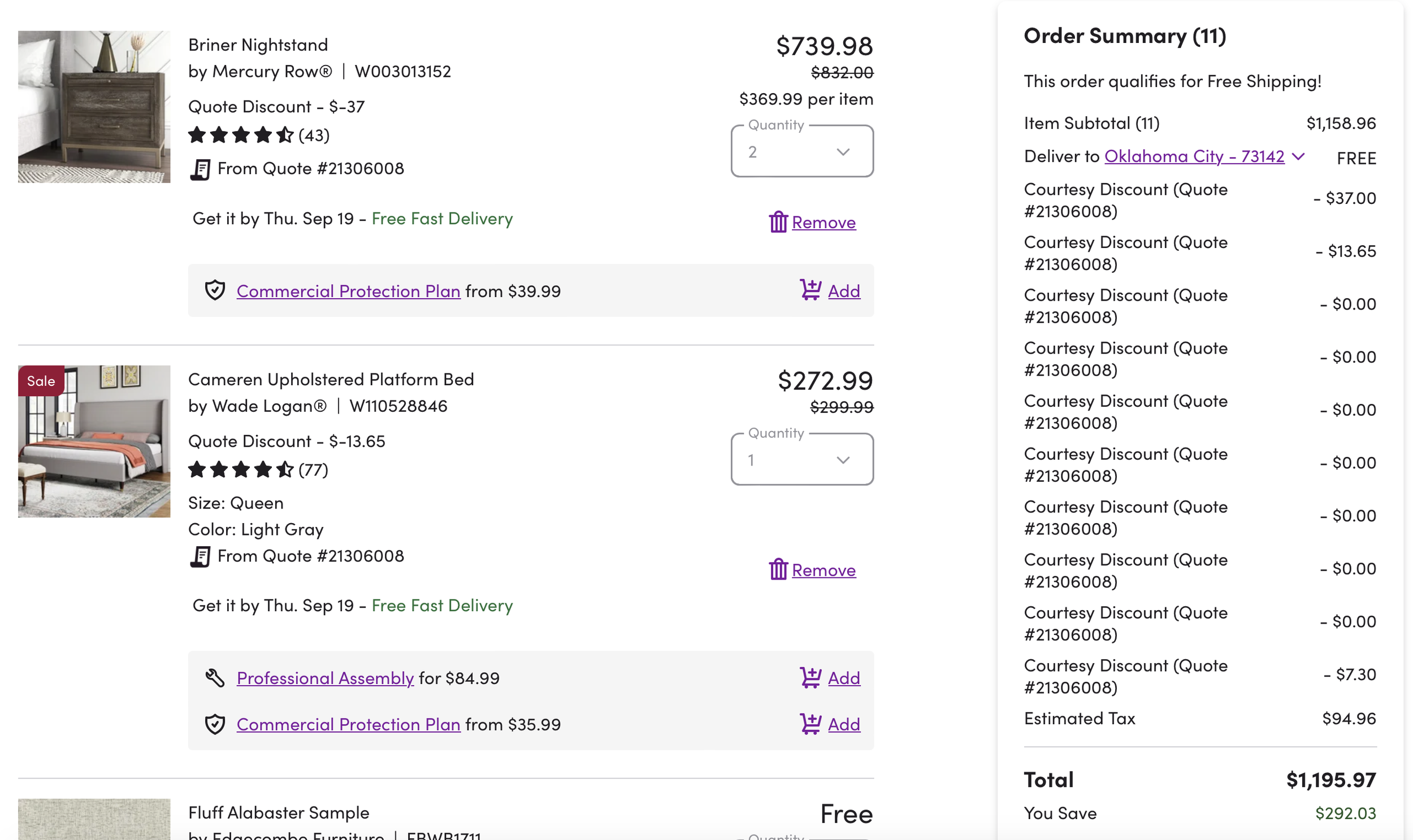Screen dimensions: 1413x840
Task: Open quantity dropdown for Briner Nightstand
Action: click(801, 152)
